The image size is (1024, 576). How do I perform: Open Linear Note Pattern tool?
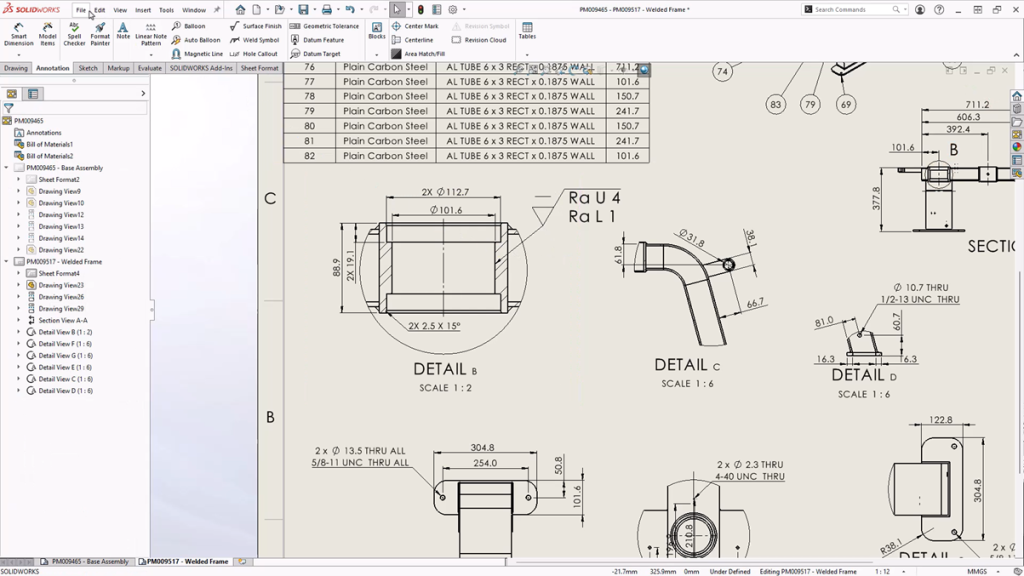point(151,33)
